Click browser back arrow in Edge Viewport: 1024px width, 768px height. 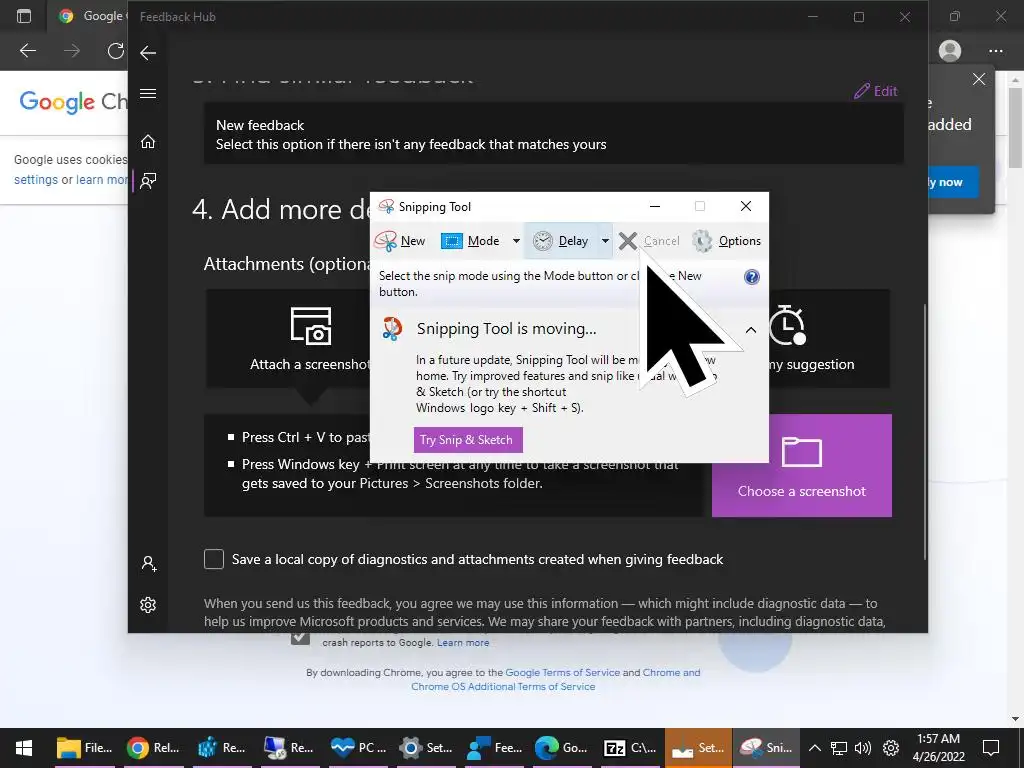pos(27,50)
